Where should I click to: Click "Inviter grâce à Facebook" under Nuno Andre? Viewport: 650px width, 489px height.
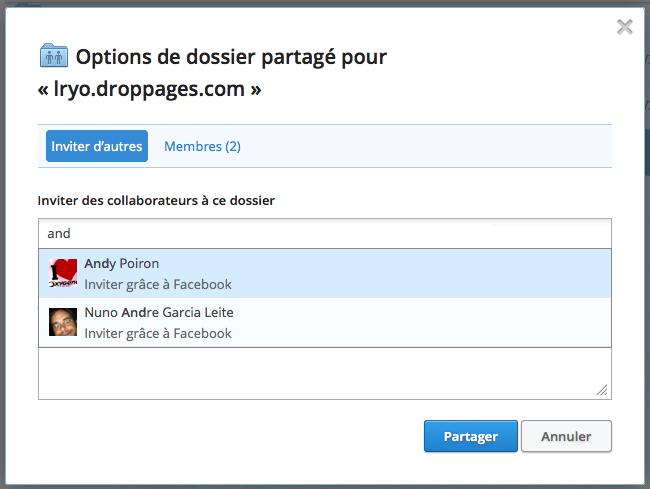click(158, 333)
